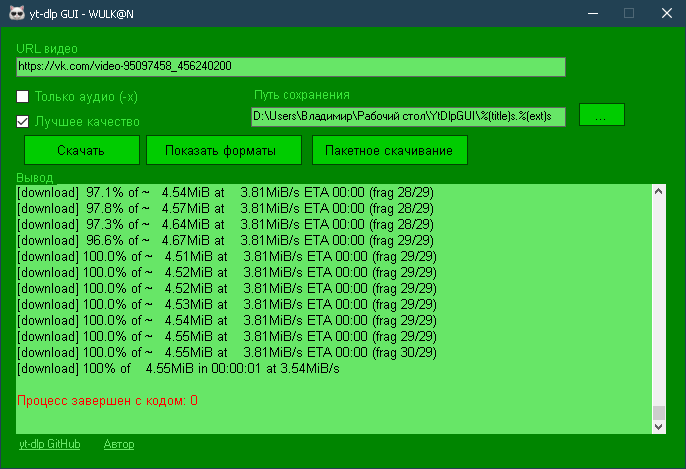
Task: Minimize the yt-dlp GUI window
Action: coord(593,14)
